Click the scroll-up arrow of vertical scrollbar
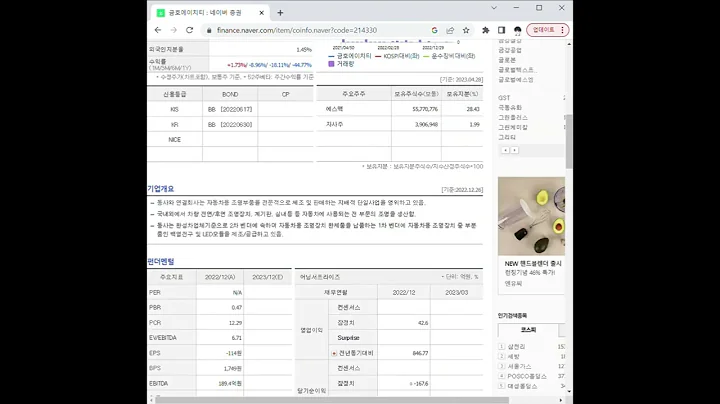 [569, 44]
